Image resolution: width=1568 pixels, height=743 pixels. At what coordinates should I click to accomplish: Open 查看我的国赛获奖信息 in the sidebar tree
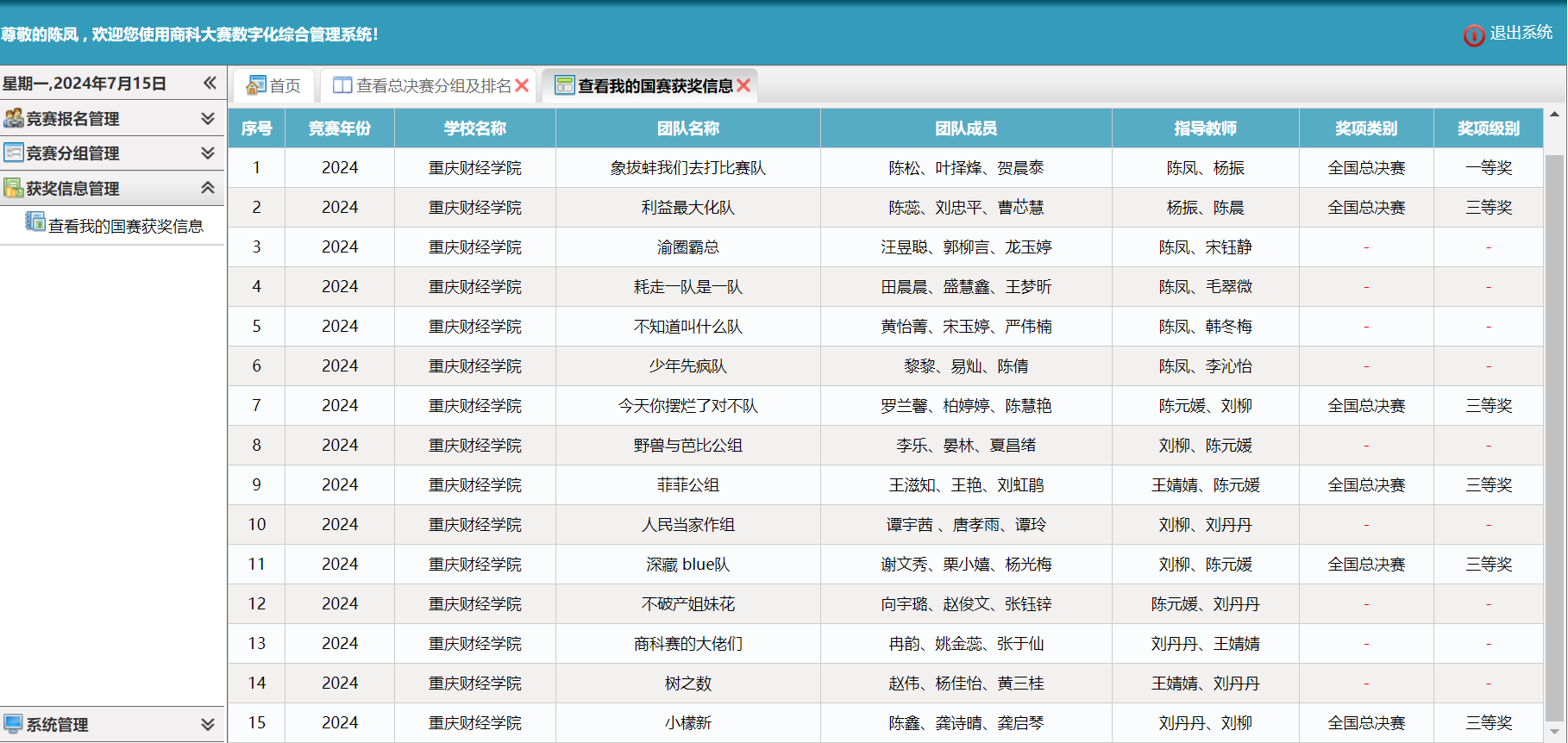(x=125, y=226)
